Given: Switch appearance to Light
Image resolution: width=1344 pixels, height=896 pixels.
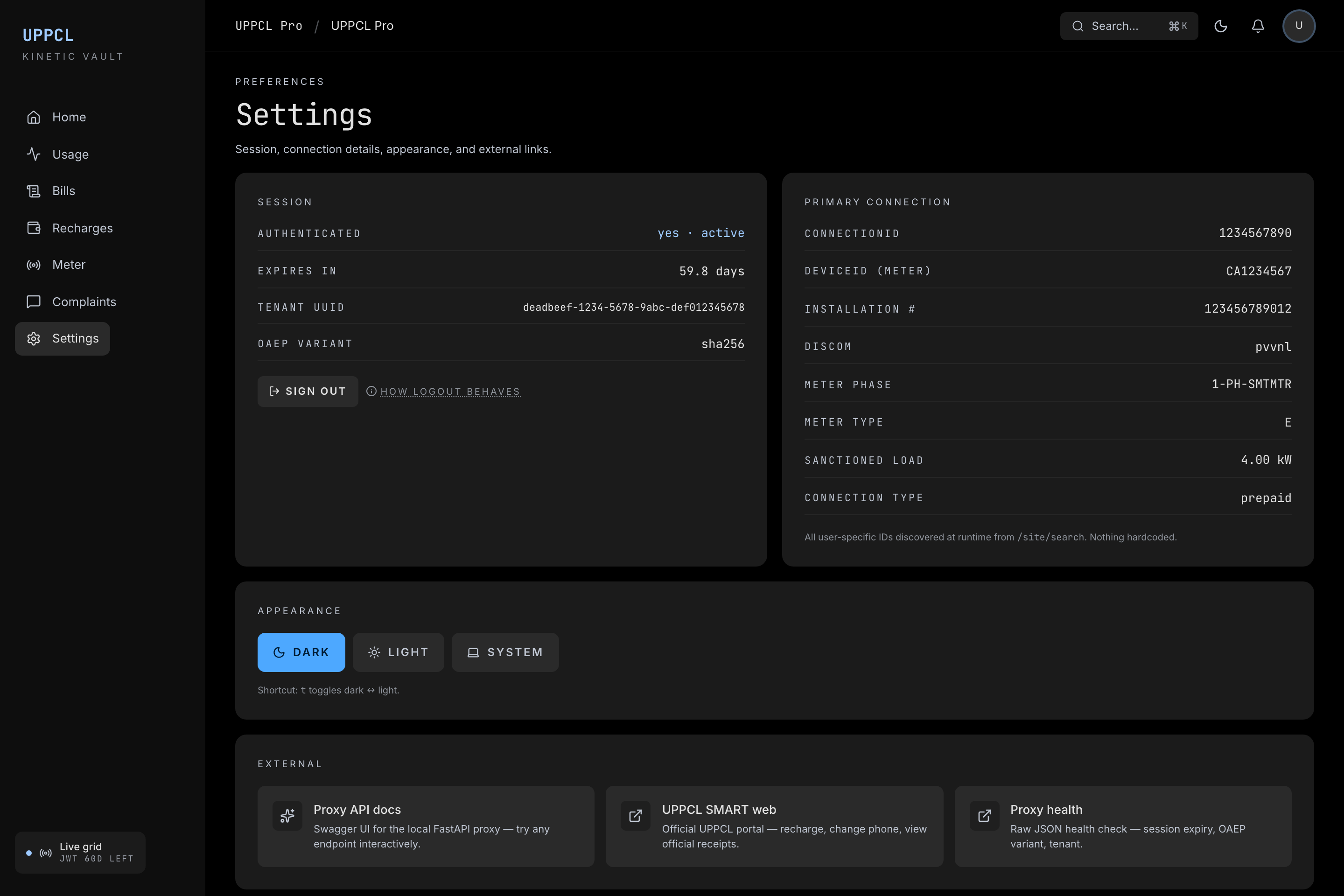Looking at the screenshot, I should [398, 652].
